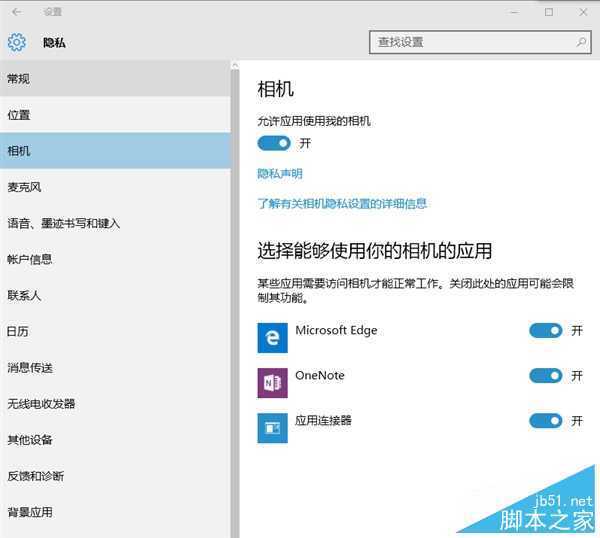Open 消息传送 settings

[115, 368]
